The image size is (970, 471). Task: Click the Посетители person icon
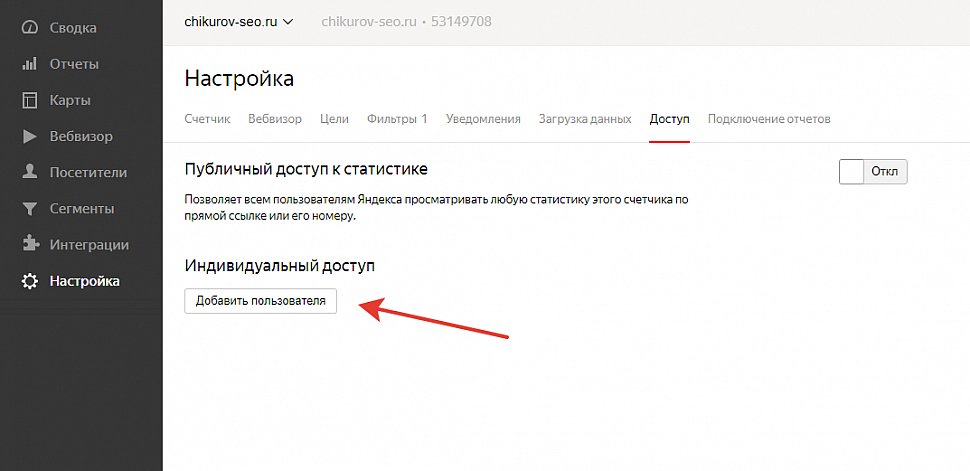30,172
